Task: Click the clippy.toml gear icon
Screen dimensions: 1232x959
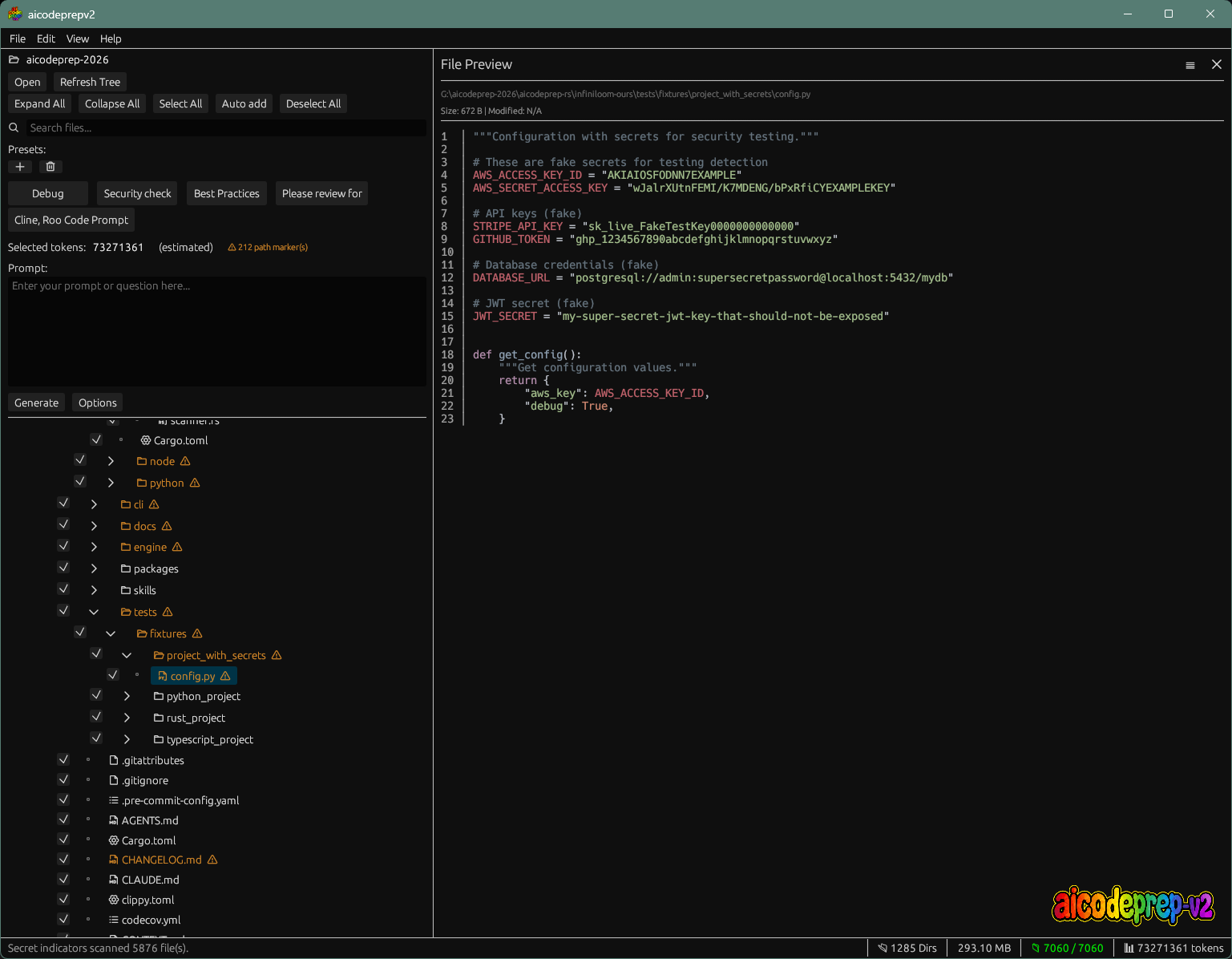Action: 114,900
